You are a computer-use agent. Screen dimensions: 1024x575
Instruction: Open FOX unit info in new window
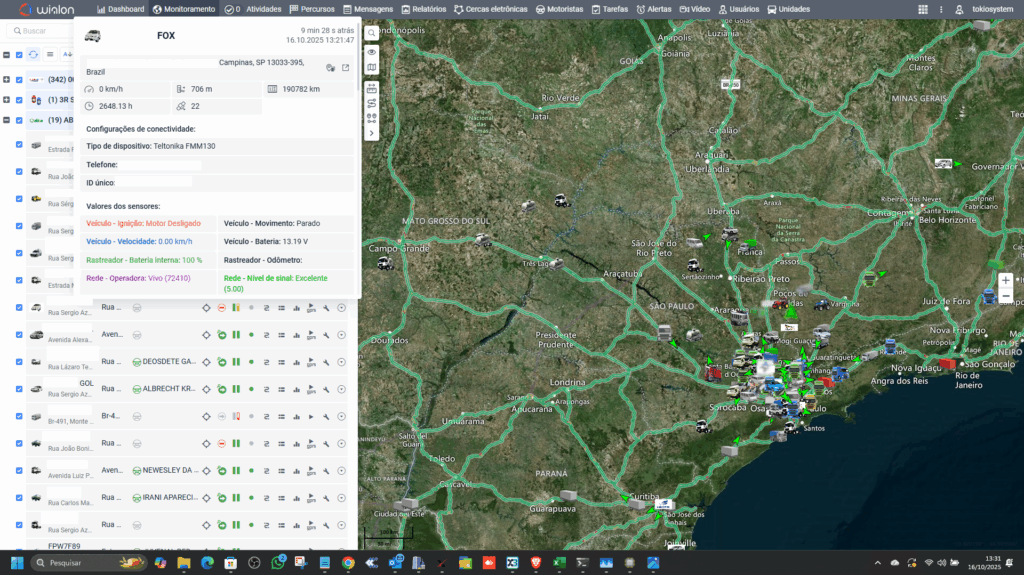346,68
